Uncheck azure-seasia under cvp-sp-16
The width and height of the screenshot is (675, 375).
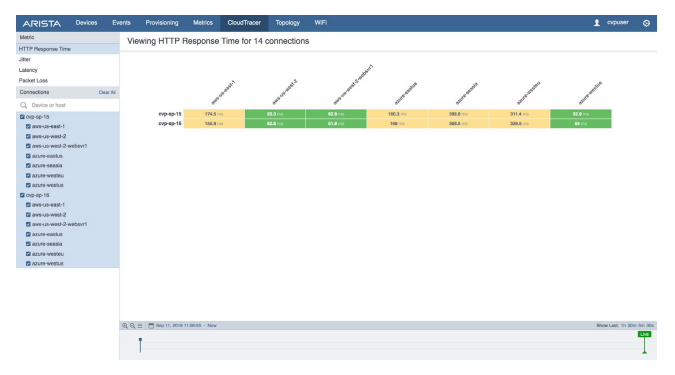click(28, 244)
